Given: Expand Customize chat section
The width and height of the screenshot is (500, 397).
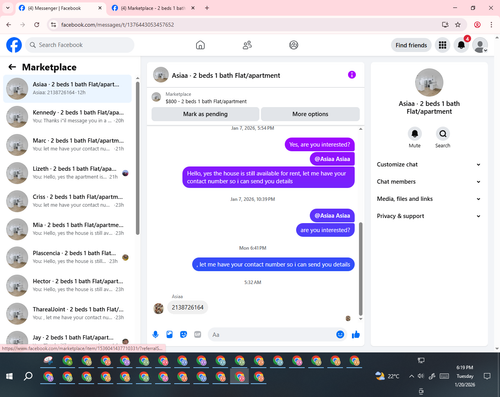Looking at the screenshot, I should 429,164.
